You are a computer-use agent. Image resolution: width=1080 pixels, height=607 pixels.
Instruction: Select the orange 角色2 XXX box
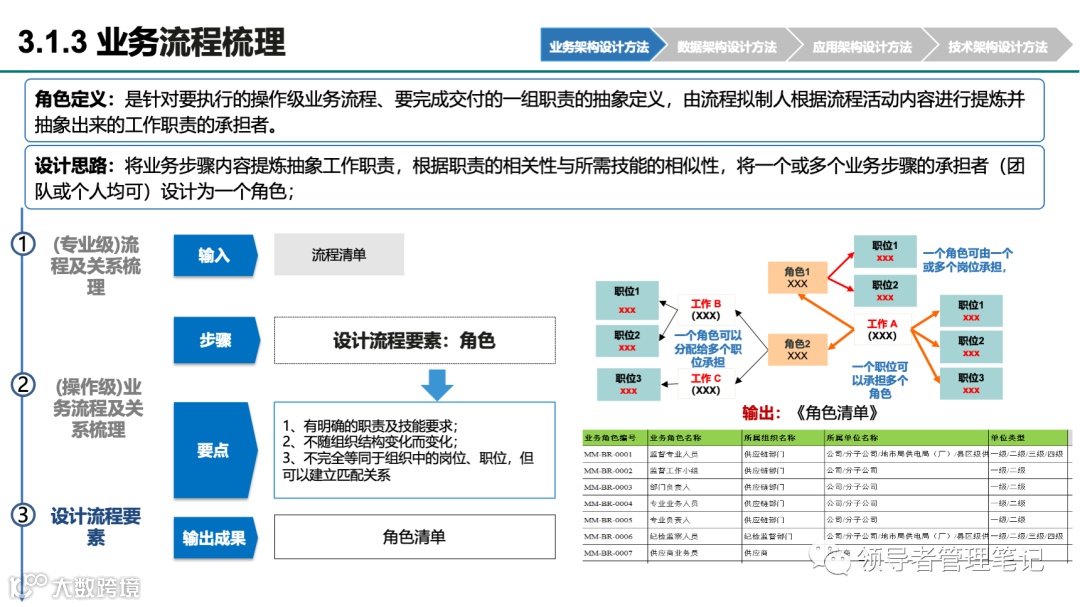[797, 349]
